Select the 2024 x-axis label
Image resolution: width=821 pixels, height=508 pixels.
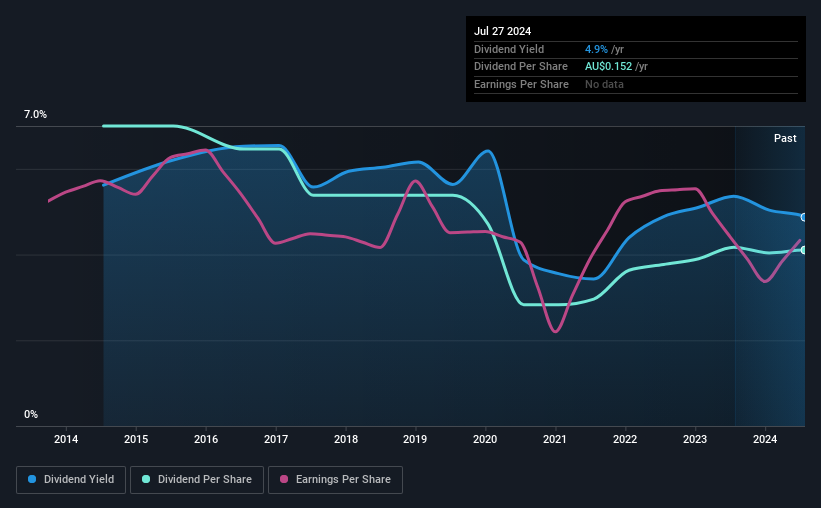pyautogui.click(x=765, y=439)
